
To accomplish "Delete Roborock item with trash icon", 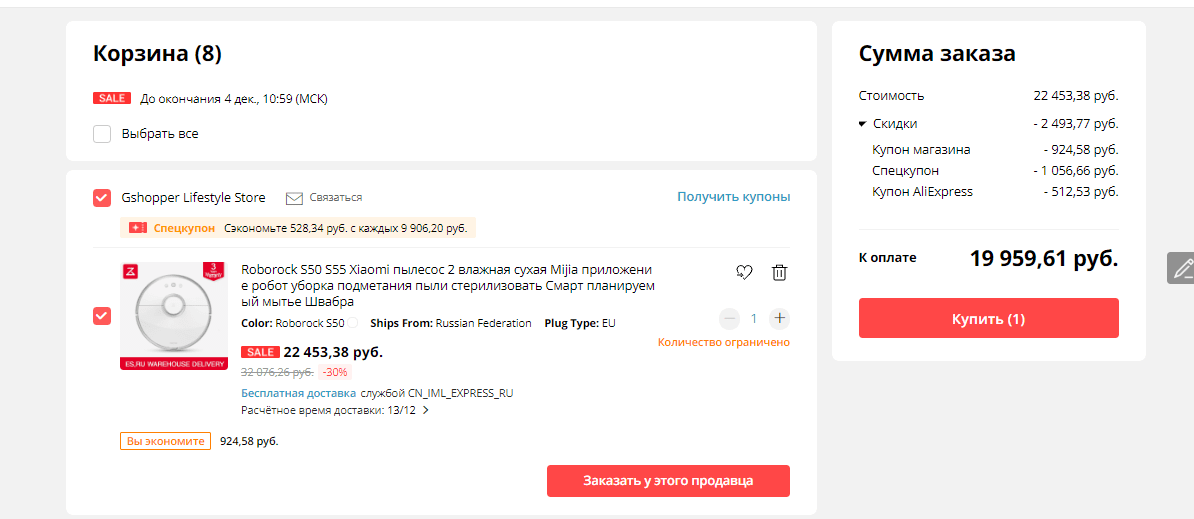I will 780,272.
